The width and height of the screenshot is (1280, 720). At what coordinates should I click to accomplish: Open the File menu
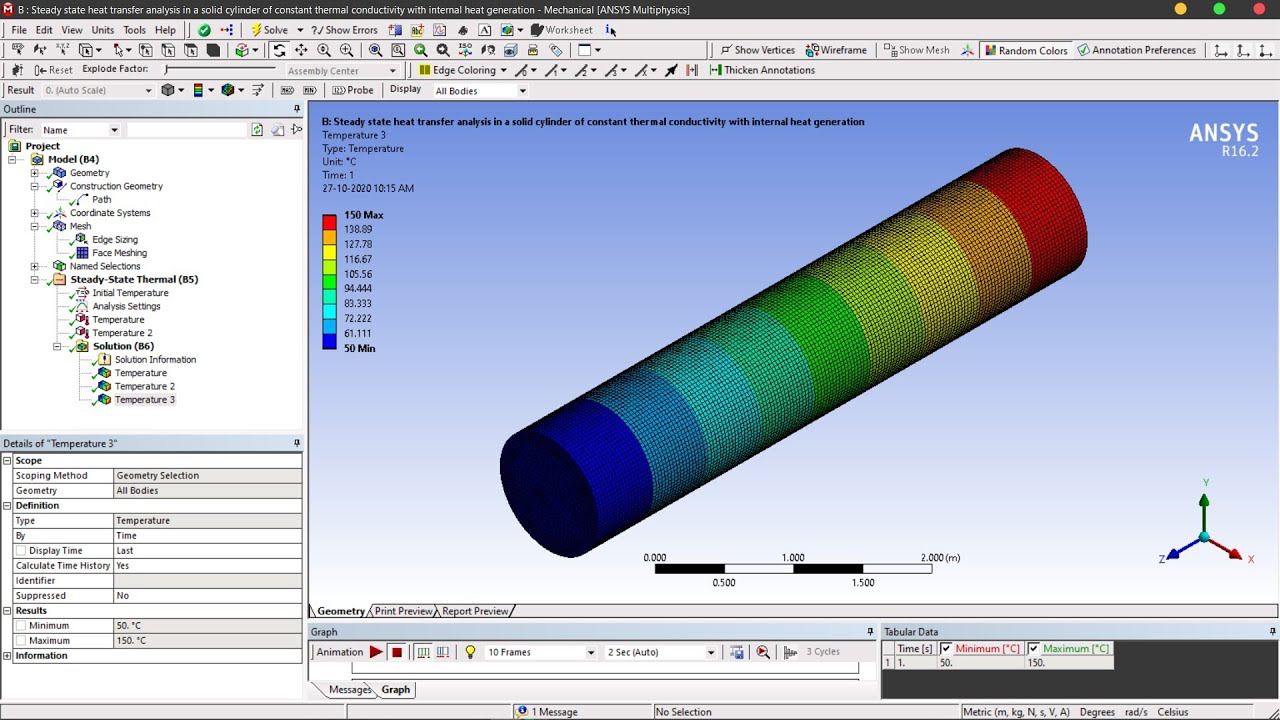pyautogui.click(x=19, y=30)
